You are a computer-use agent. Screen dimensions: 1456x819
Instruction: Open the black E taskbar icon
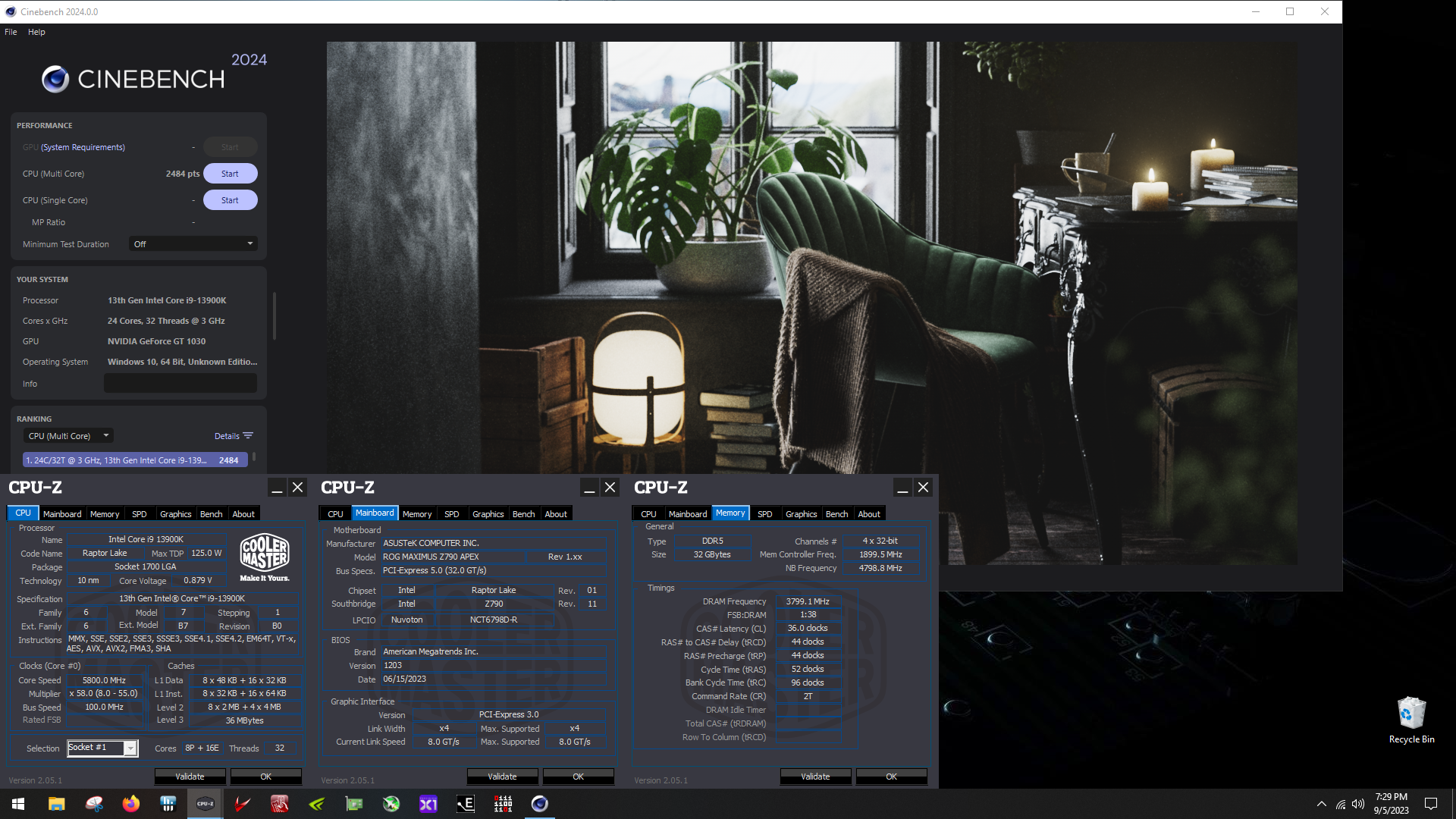point(466,804)
